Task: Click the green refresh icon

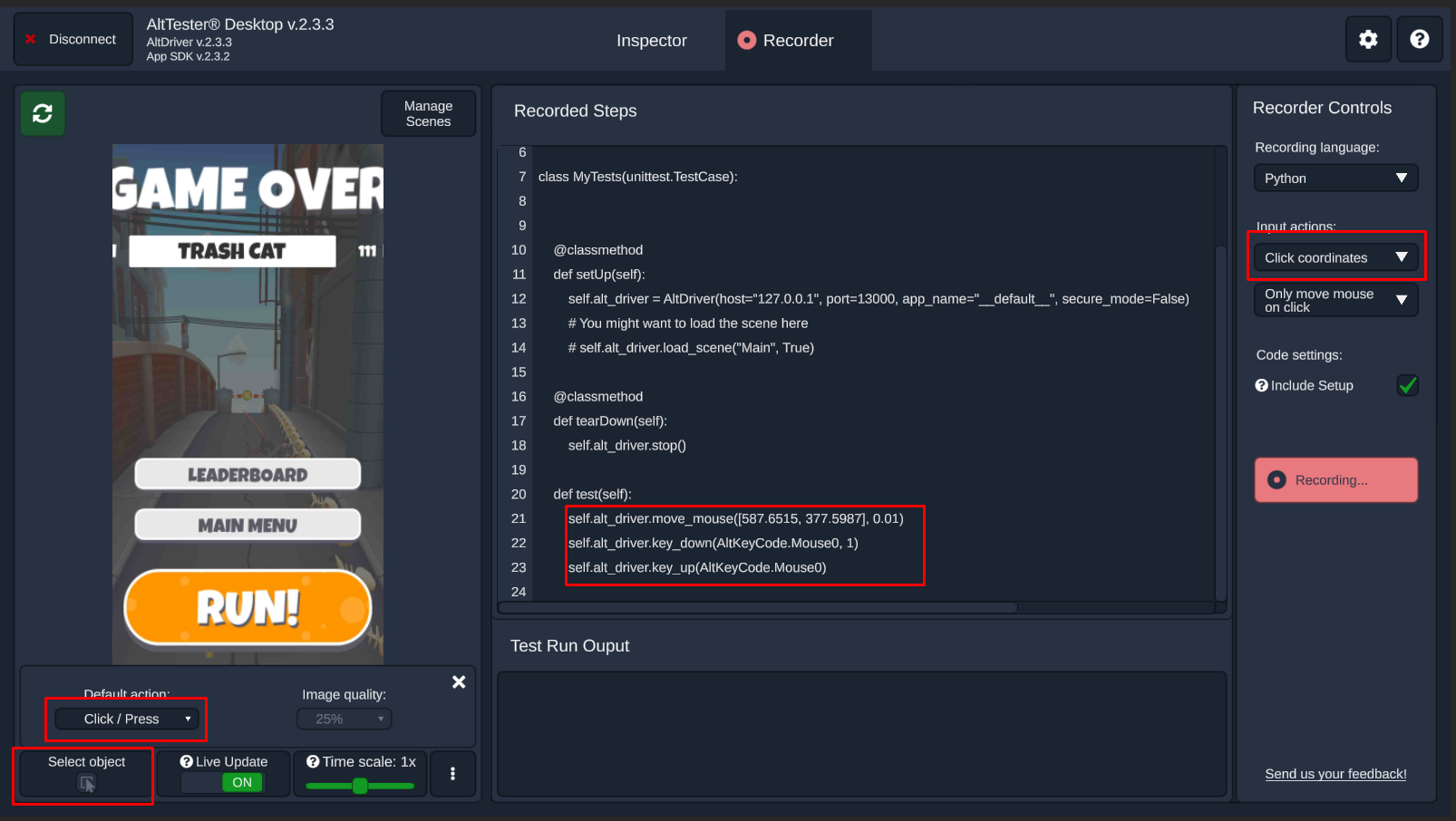Action: (43, 113)
